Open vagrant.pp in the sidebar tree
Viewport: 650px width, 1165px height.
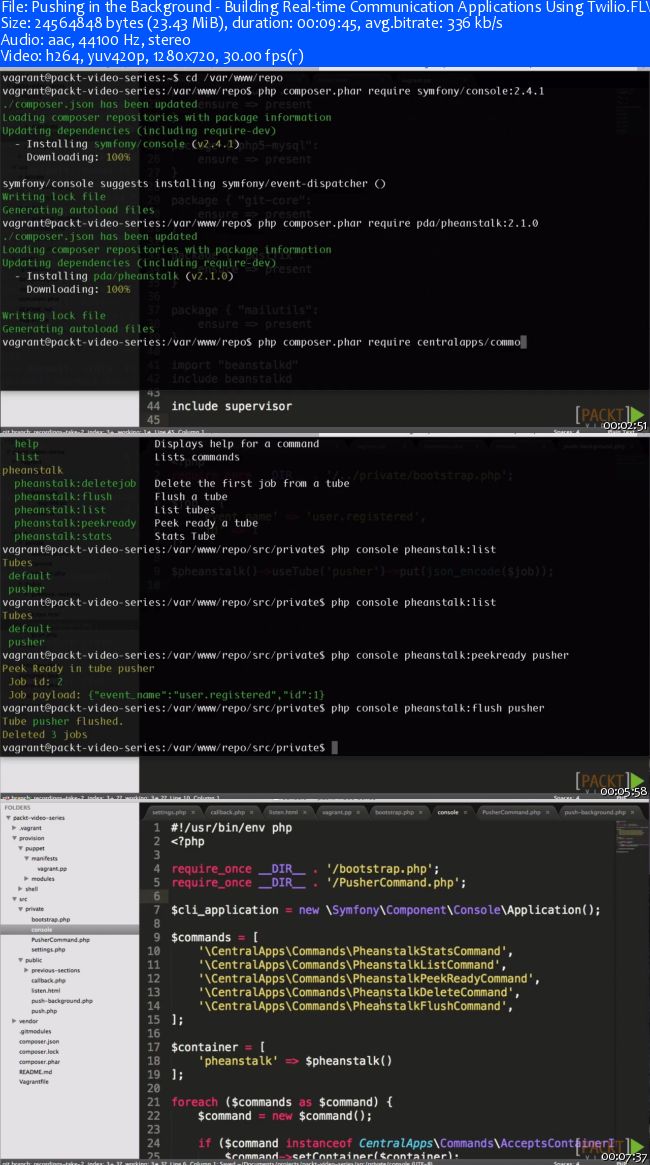(52, 869)
